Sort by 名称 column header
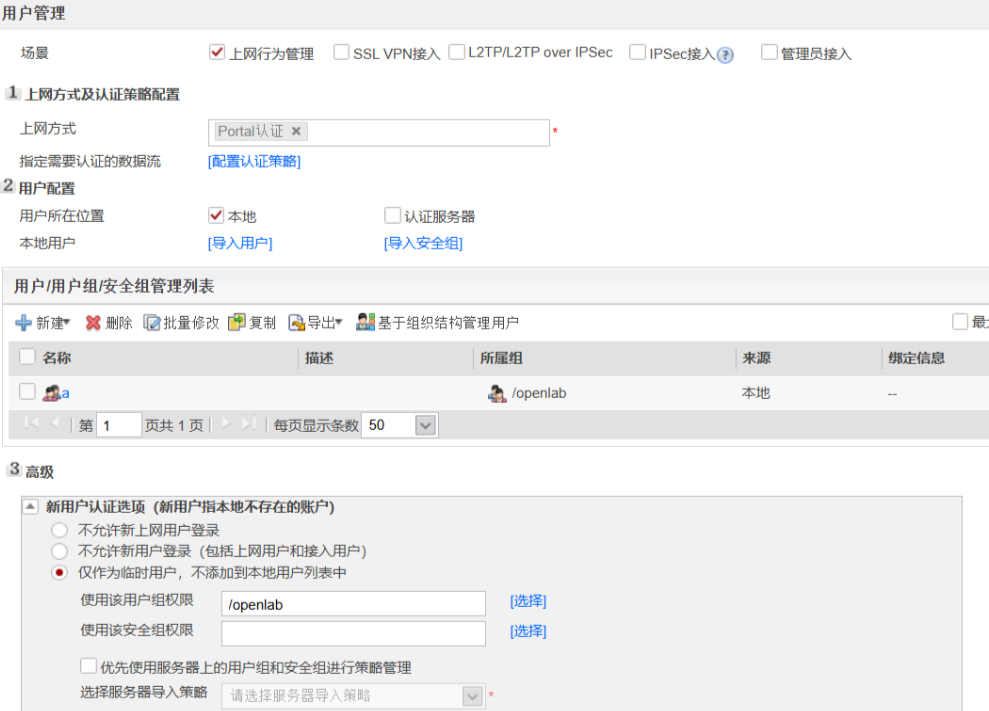Viewport: 989px width, 711px height. tap(57, 358)
